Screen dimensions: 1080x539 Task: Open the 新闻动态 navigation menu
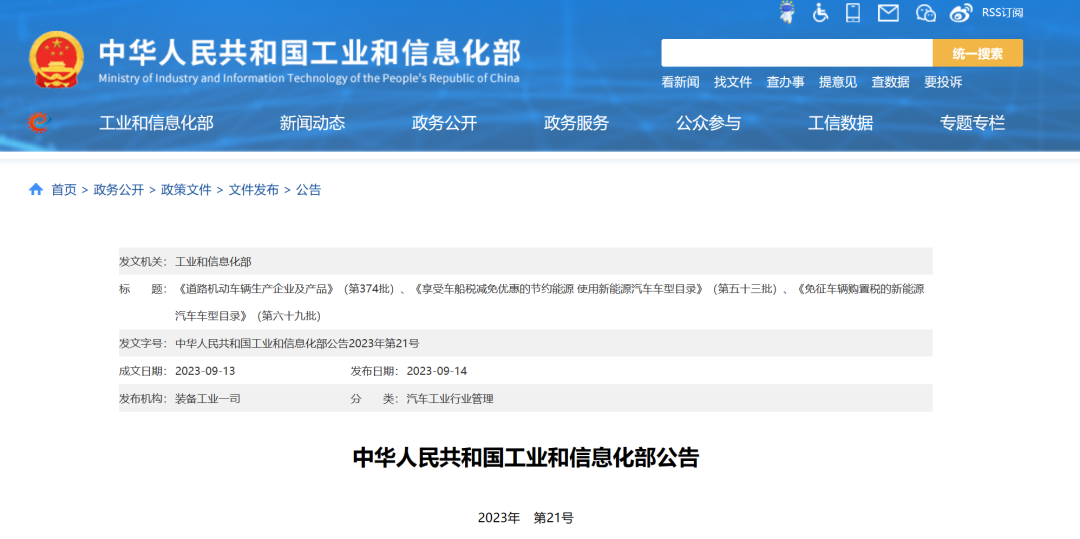tap(312, 123)
